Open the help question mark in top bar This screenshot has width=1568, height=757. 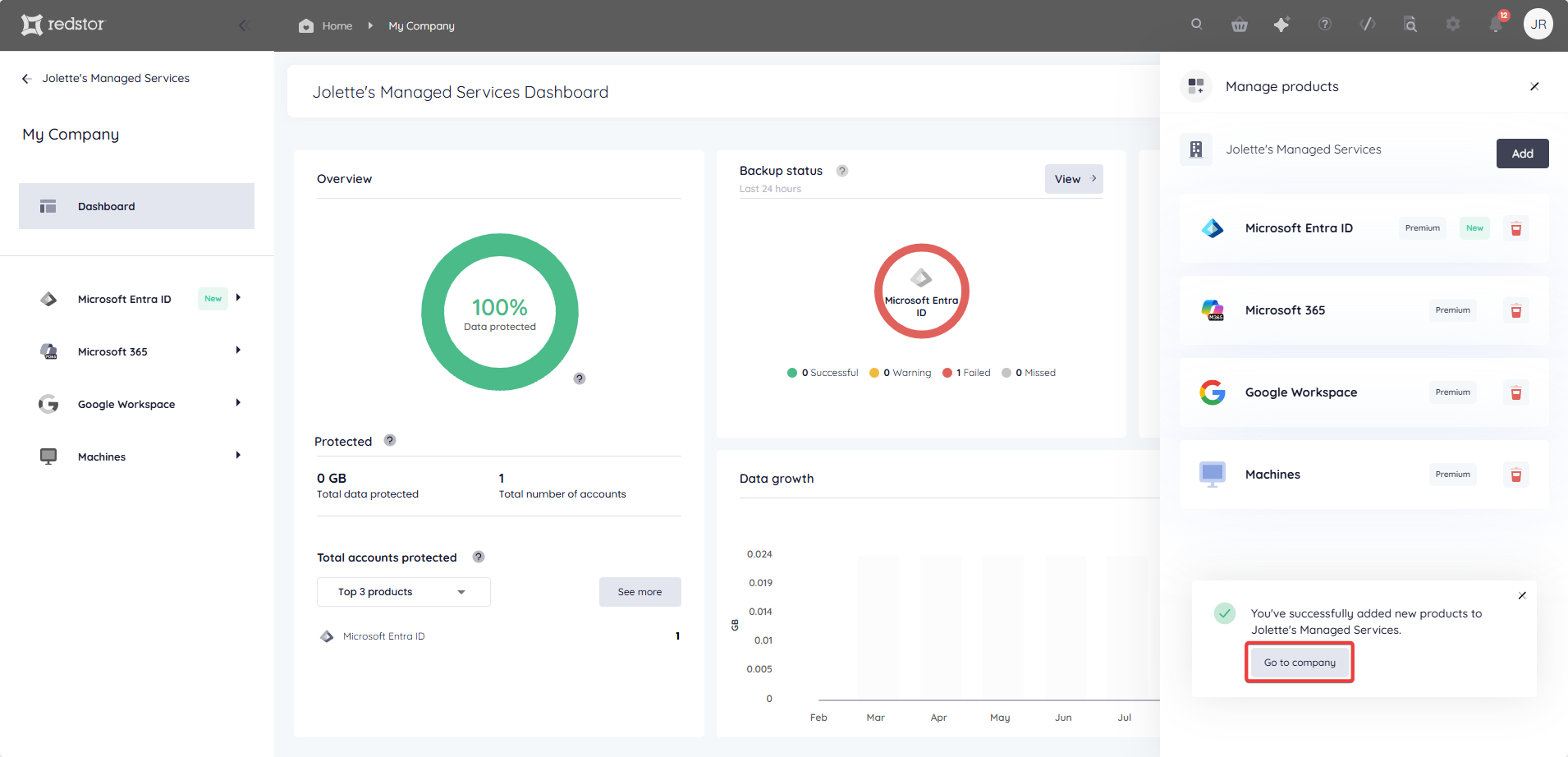point(1325,25)
